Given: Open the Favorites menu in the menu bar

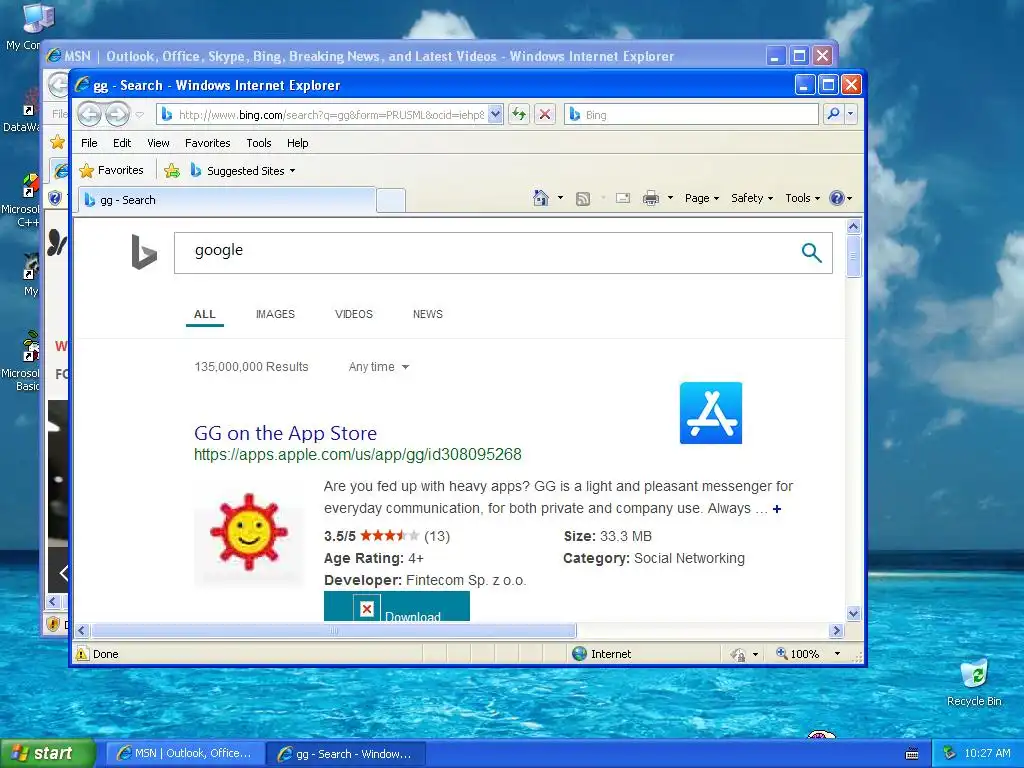Looking at the screenshot, I should click(208, 143).
